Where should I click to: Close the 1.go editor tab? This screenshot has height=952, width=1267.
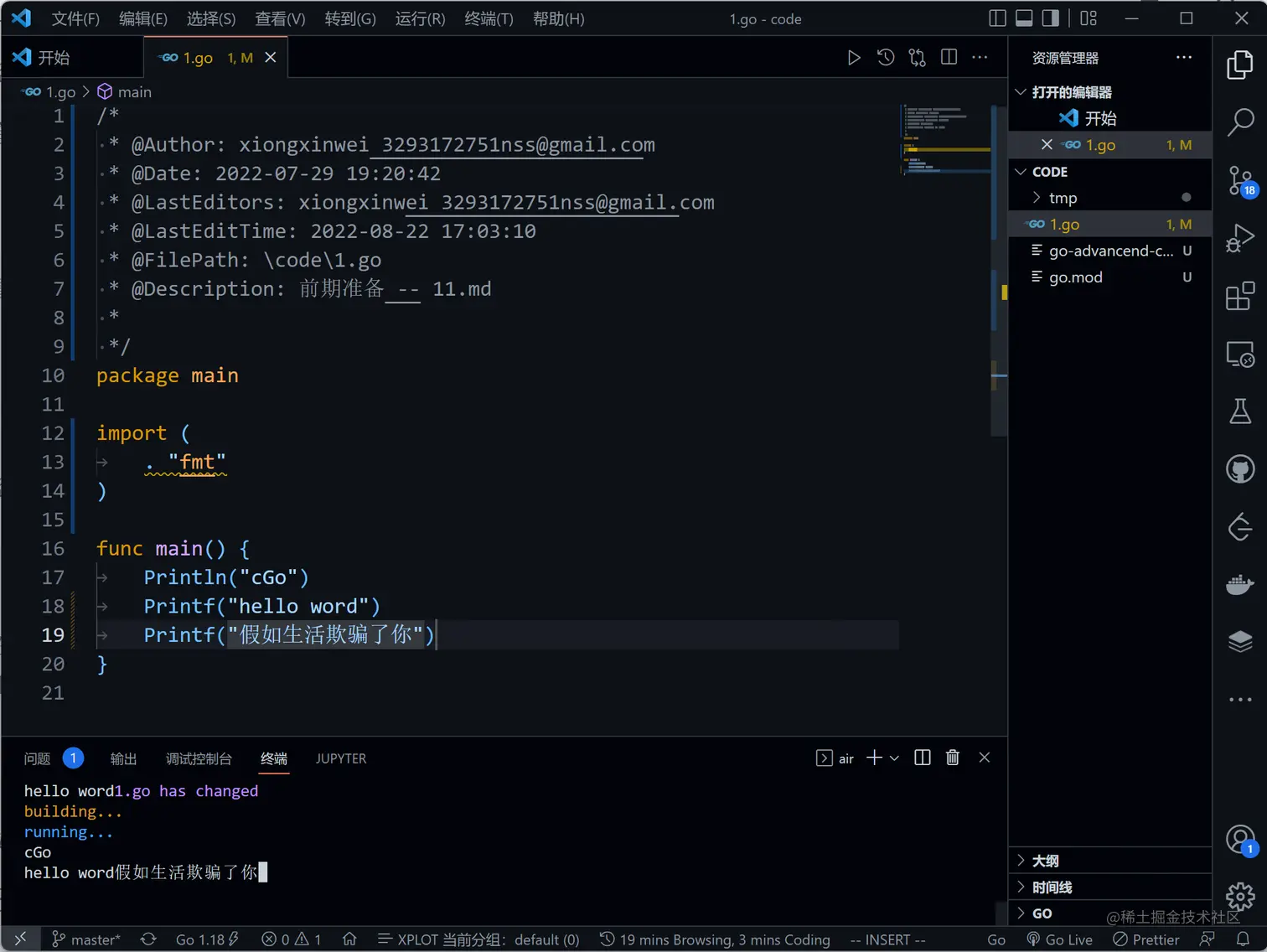[271, 57]
